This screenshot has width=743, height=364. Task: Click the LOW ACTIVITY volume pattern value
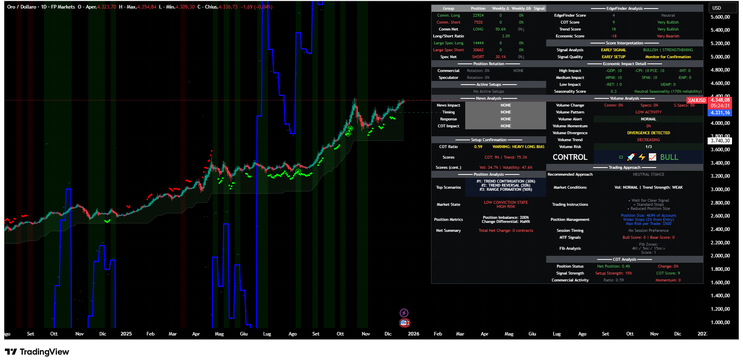[x=648, y=112]
